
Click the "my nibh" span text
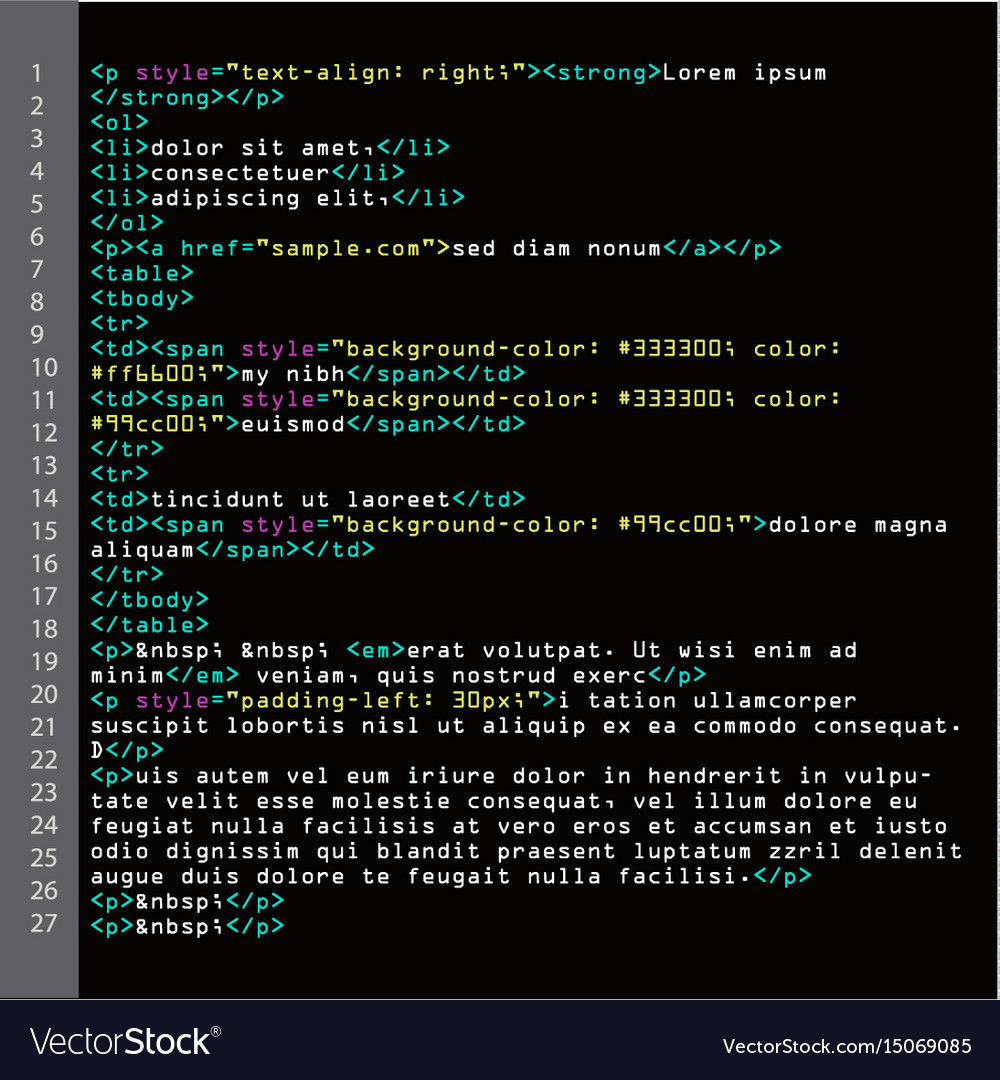click(293, 374)
